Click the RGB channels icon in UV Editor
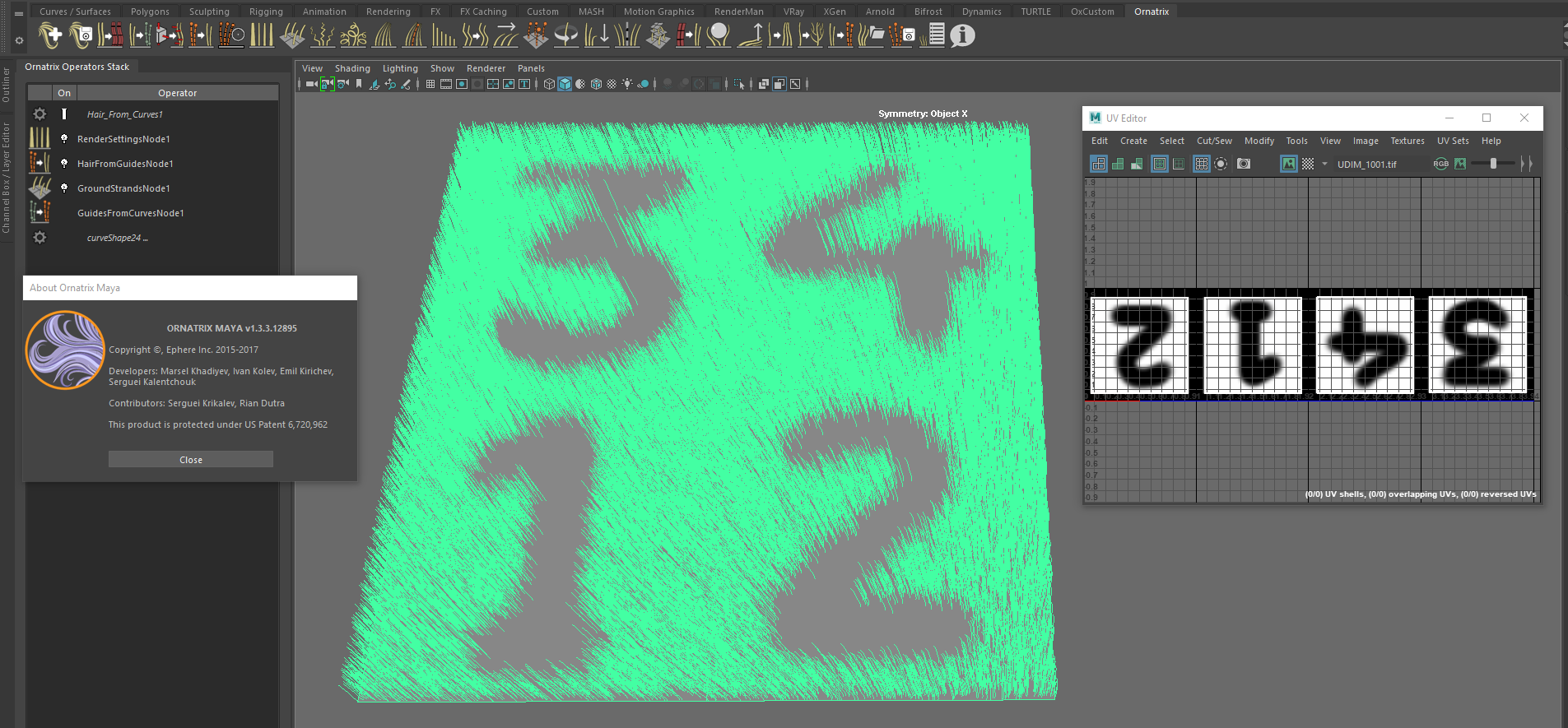The width and height of the screenshot is (1568, 728). point(1440,164)
